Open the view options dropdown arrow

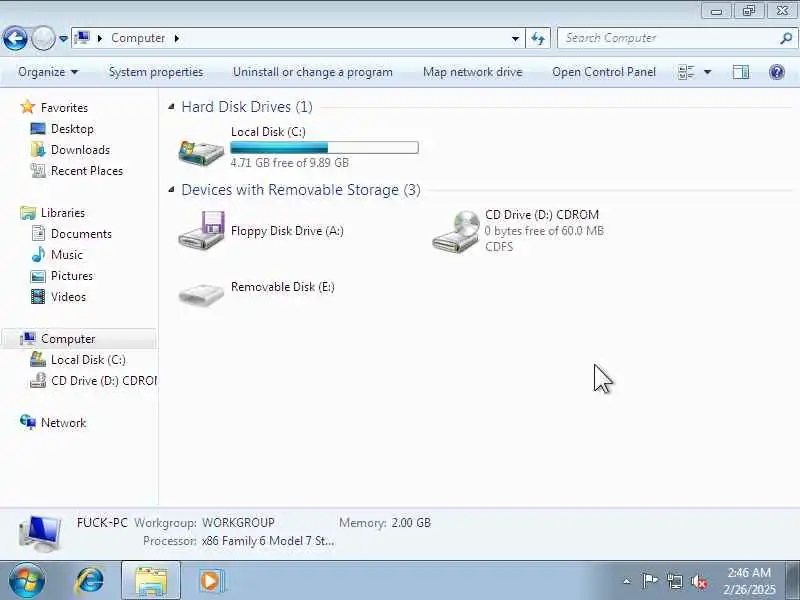click(x=708, y=72)
